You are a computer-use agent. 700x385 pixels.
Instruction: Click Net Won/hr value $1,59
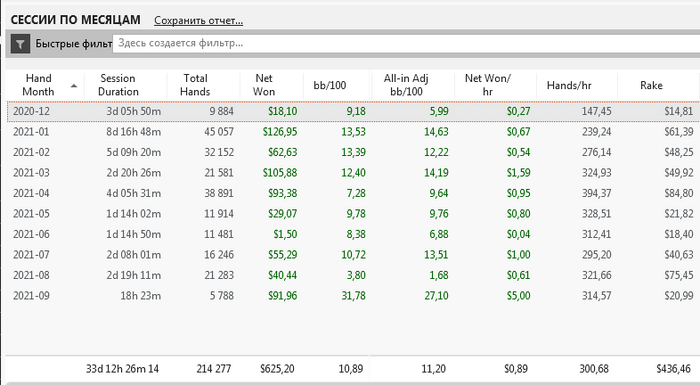[519, 173]
